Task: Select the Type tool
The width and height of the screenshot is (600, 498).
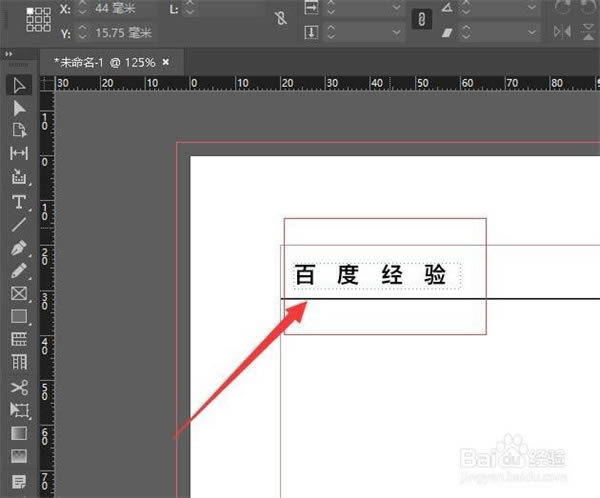Action: 19,201
